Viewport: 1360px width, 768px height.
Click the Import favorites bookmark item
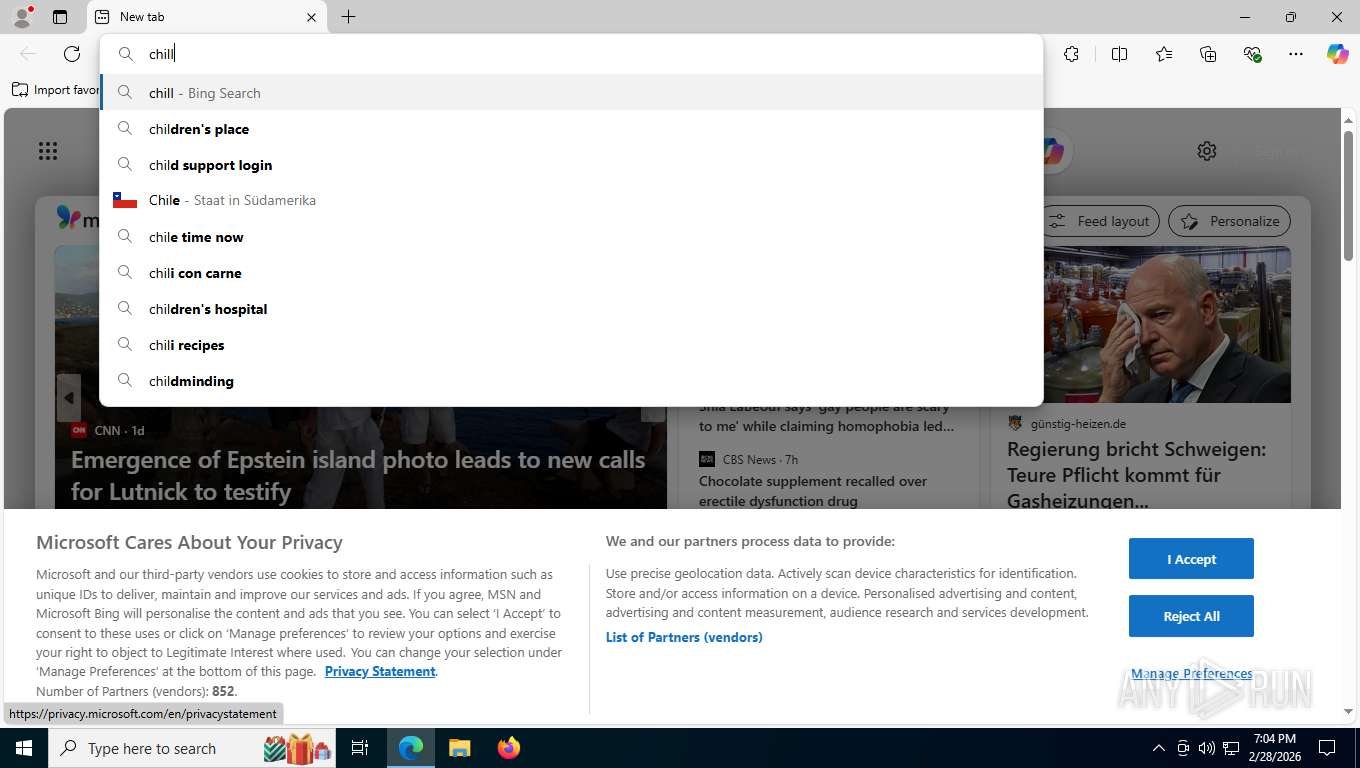[56, 90]
